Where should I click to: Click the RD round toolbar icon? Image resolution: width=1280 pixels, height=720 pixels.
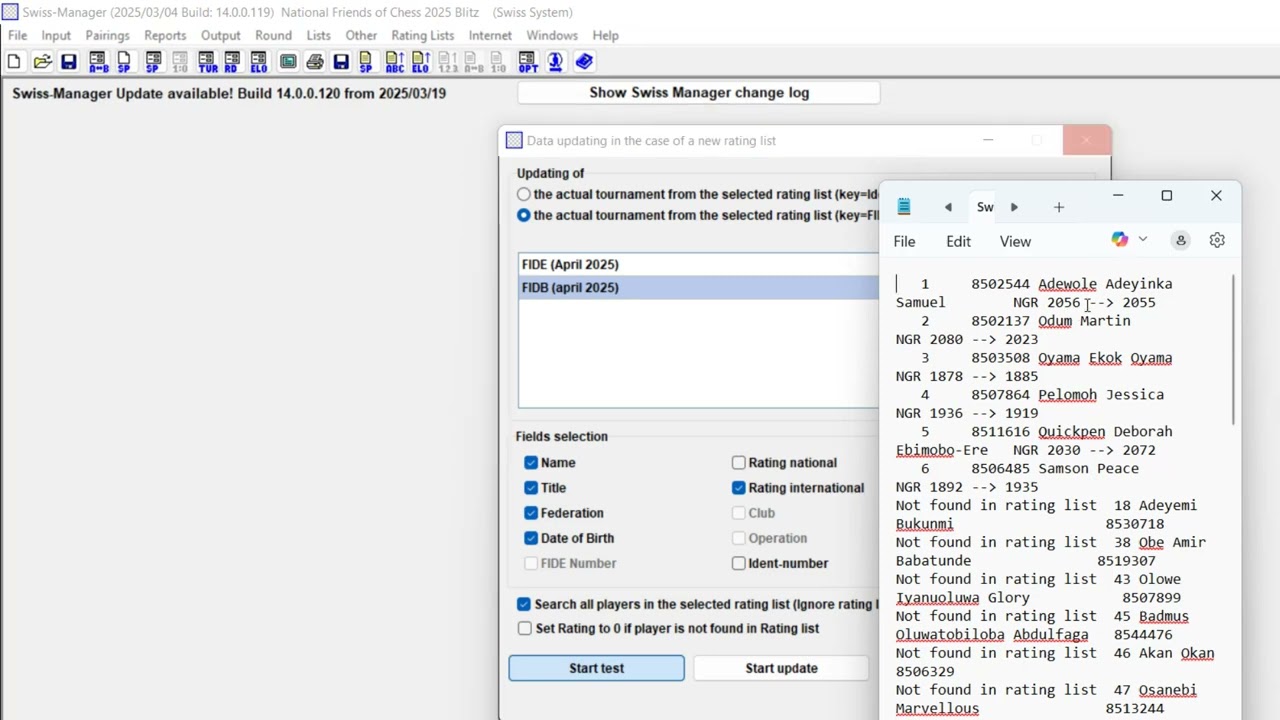click(232, 62)
